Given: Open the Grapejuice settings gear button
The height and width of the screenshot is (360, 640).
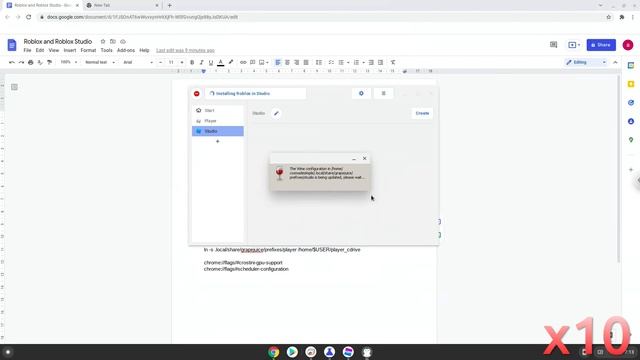Looking at the screenshot, I should [x=361, y=93].
